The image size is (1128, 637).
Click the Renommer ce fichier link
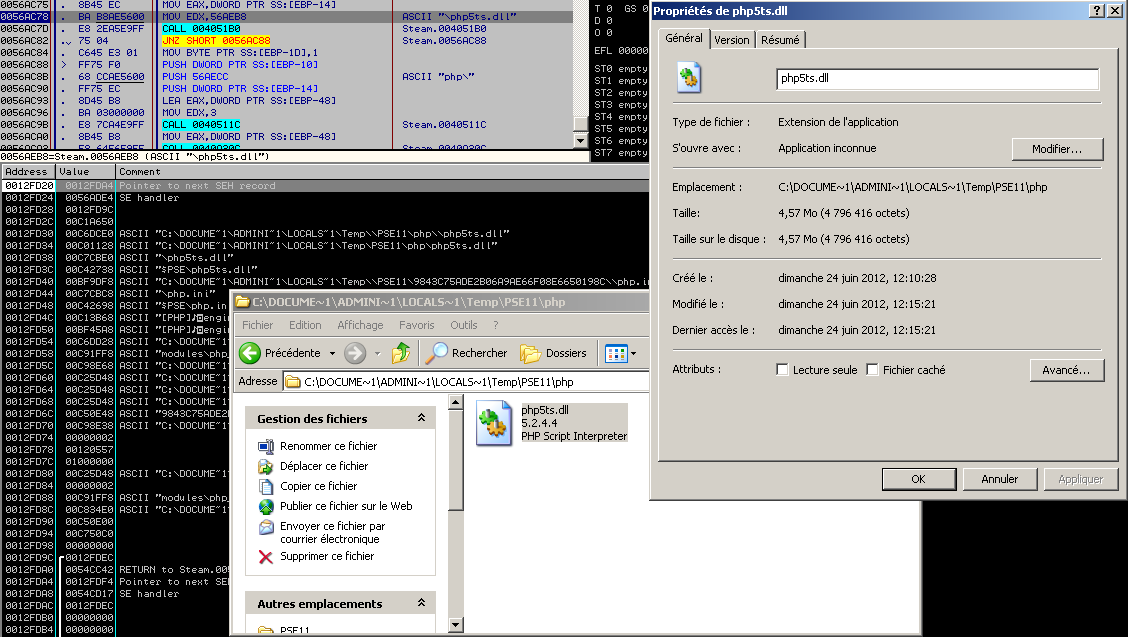point(328,446)
